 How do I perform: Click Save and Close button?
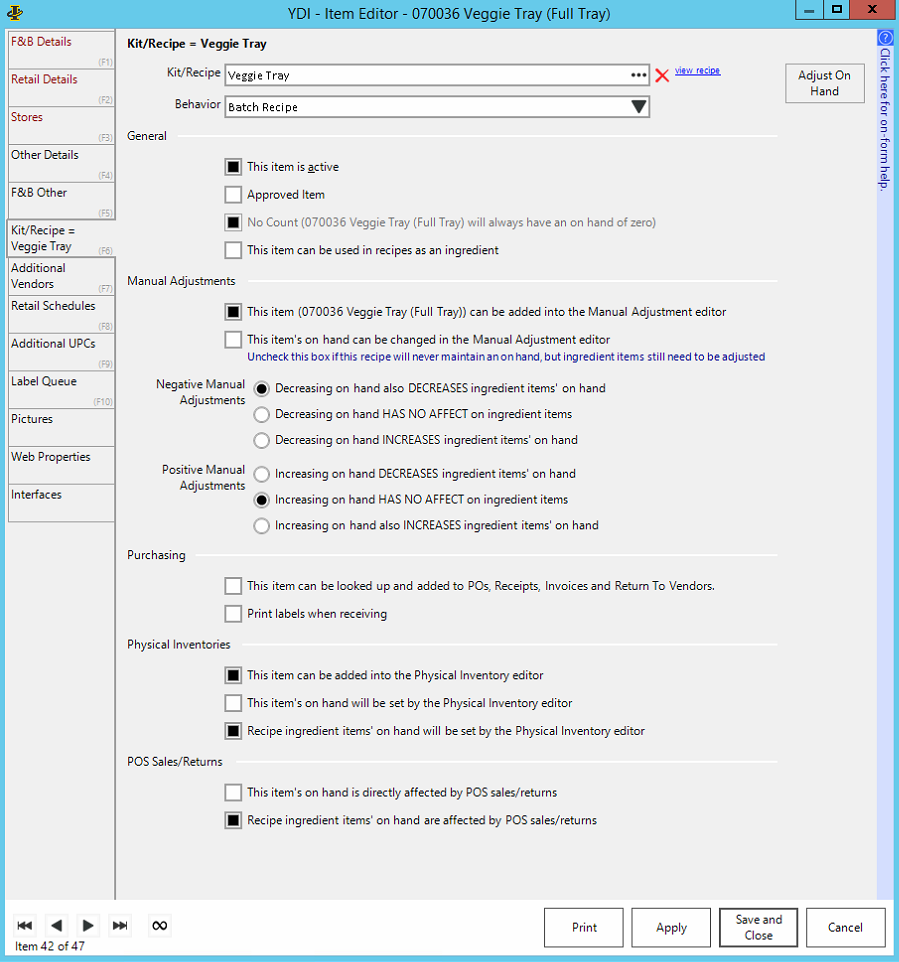pyautogui.click(x=758, y=927)
